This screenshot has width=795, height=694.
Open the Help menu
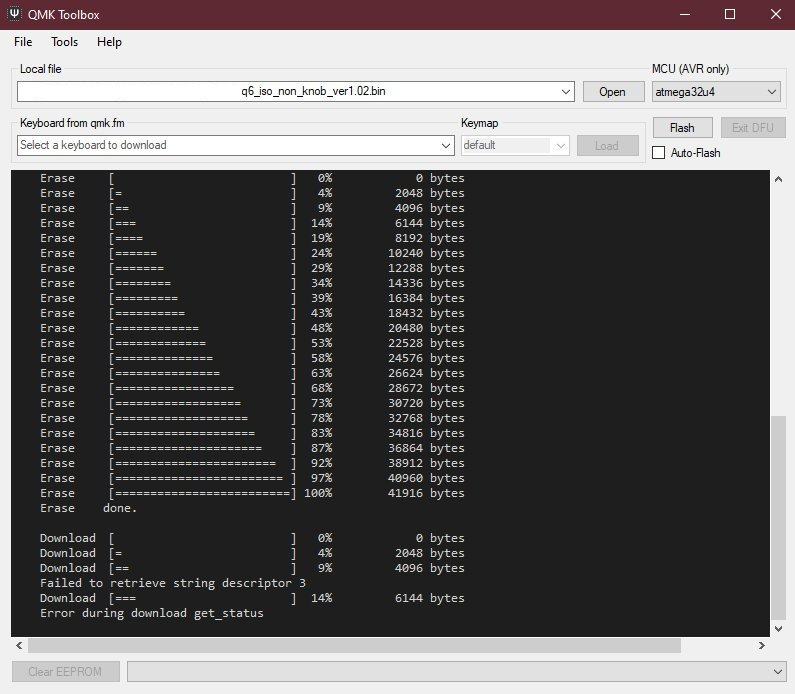tap(109, 42)
